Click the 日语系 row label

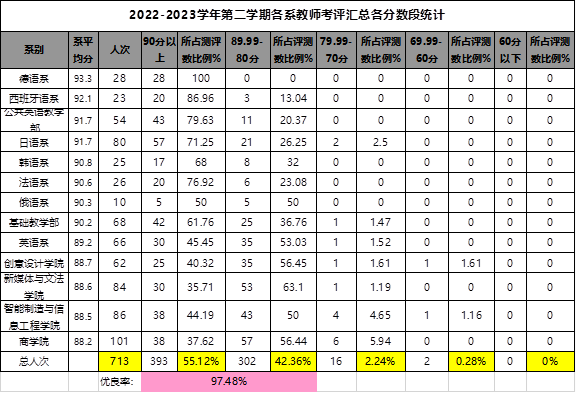point(35,142)
